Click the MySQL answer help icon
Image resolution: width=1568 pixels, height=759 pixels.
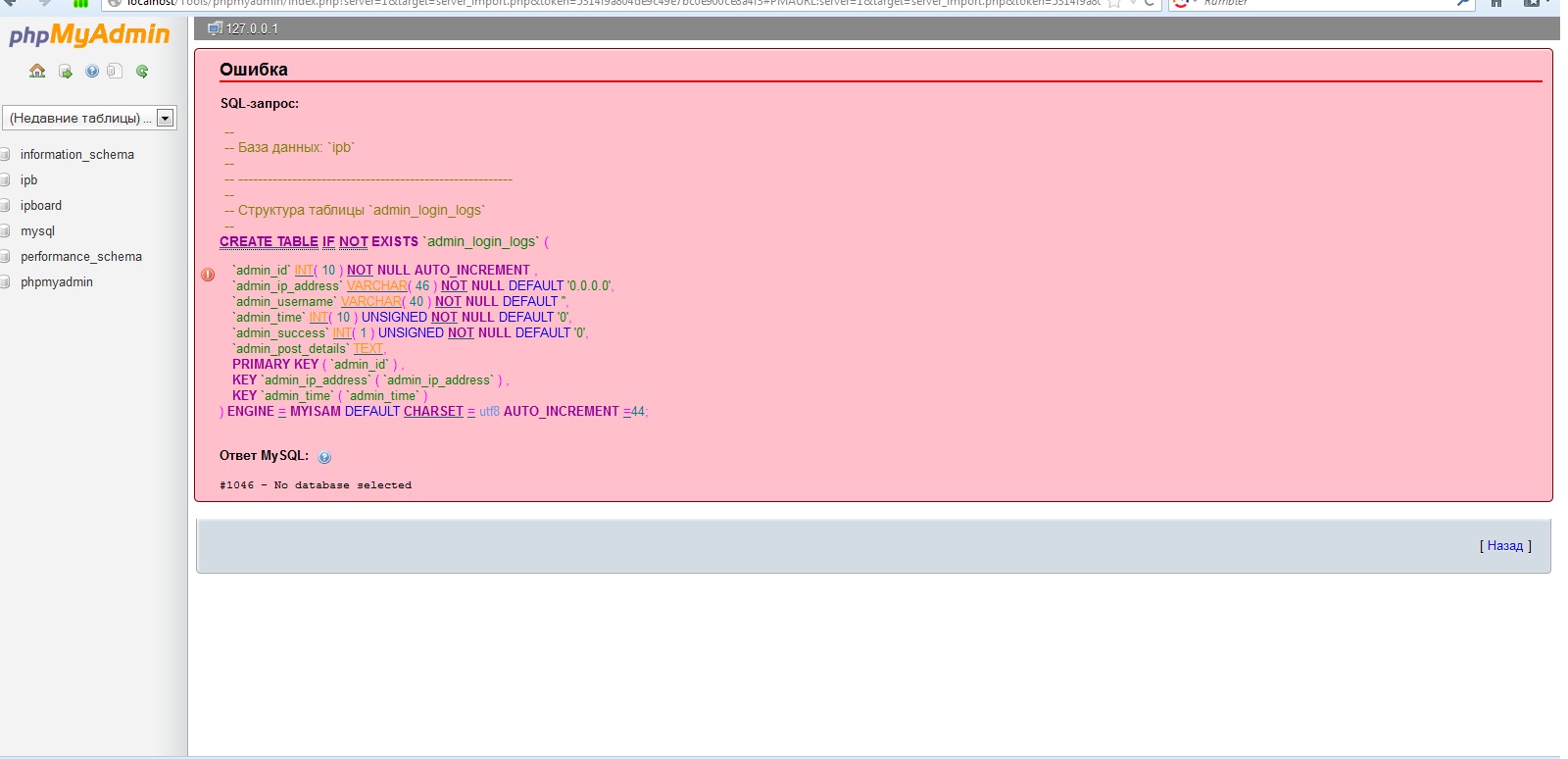click(324, 457)
